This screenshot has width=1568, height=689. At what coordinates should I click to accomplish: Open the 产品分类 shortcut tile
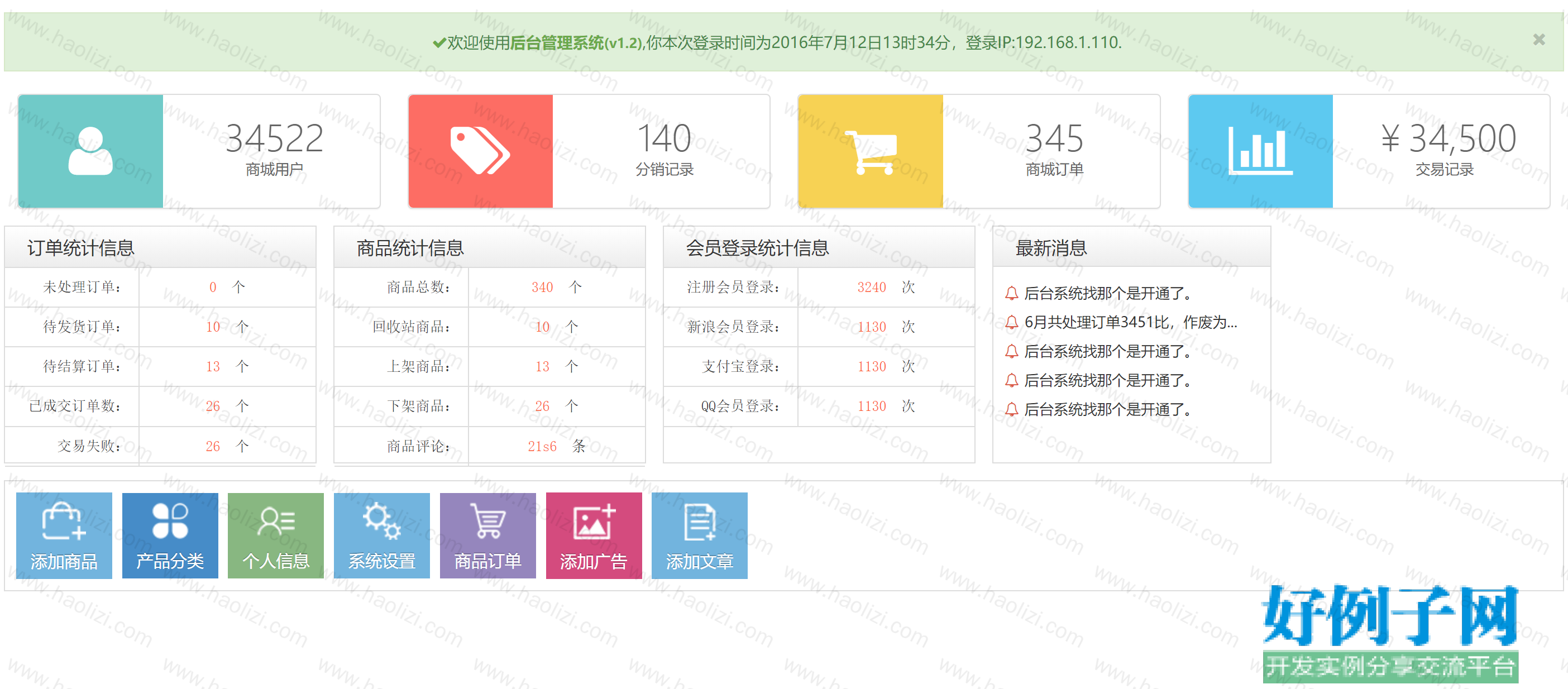tap(170, 535)
